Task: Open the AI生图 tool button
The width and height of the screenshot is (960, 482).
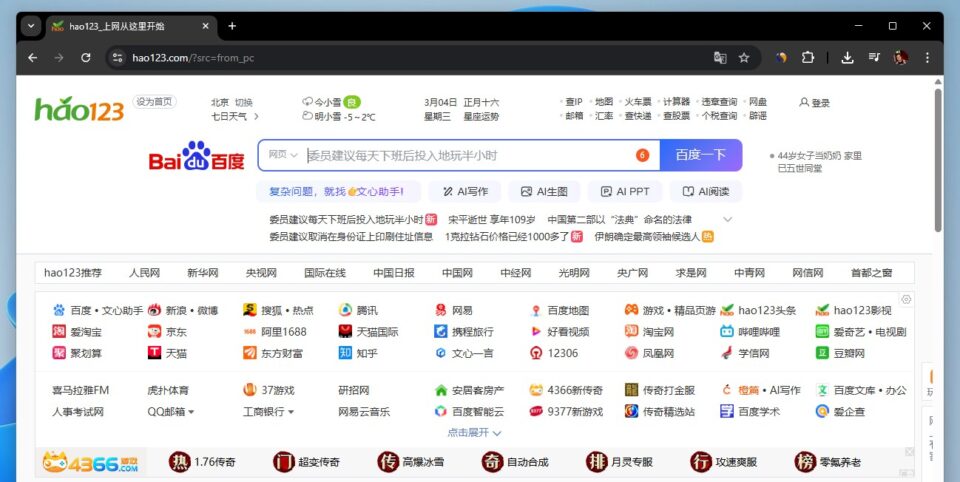Action: pos(544,192)
